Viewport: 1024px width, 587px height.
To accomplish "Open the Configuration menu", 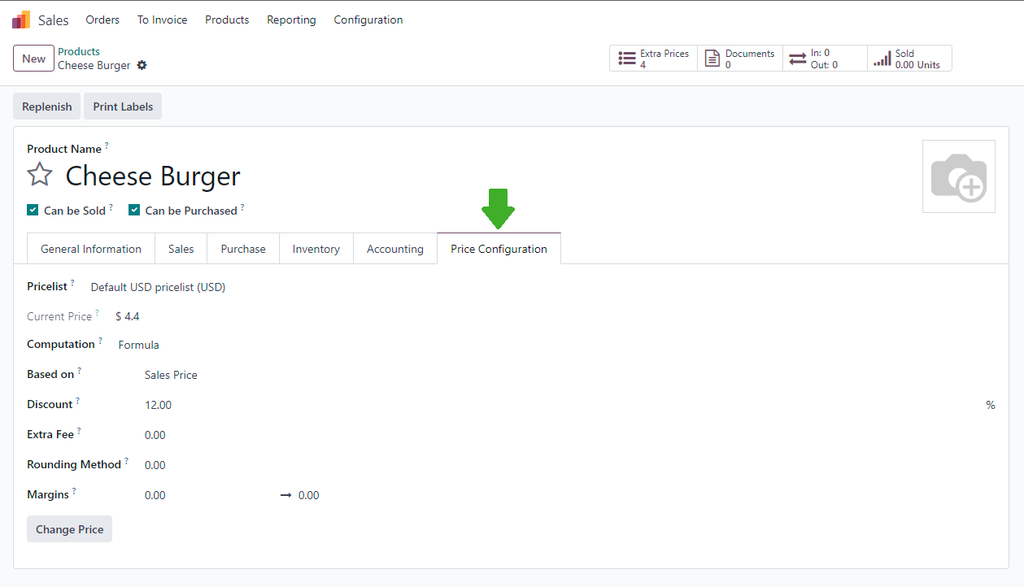I will tap(368, 20).
